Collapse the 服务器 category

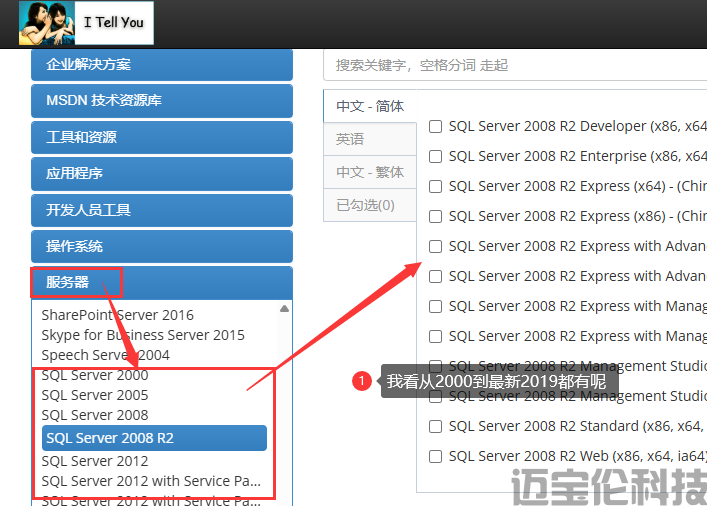point(162,283)
